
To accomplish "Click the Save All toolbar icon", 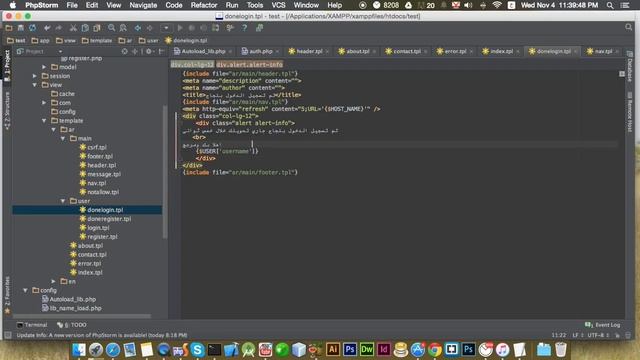I will click(20, 28).
